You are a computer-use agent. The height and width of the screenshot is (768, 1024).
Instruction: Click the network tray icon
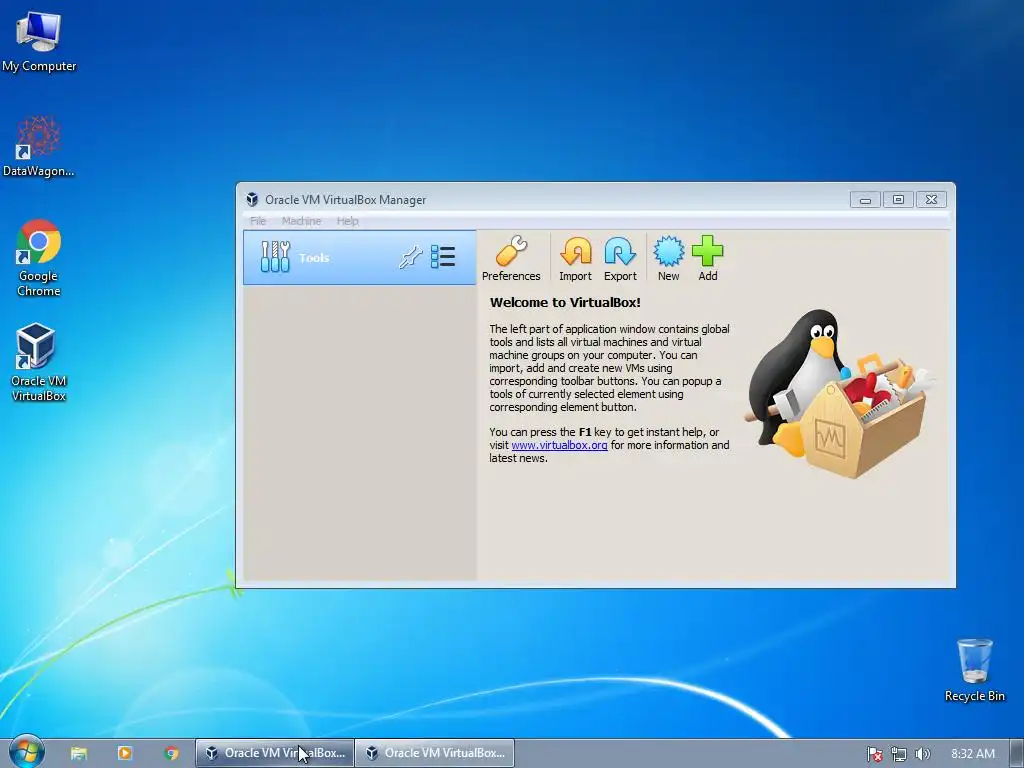tap(899, 754)
